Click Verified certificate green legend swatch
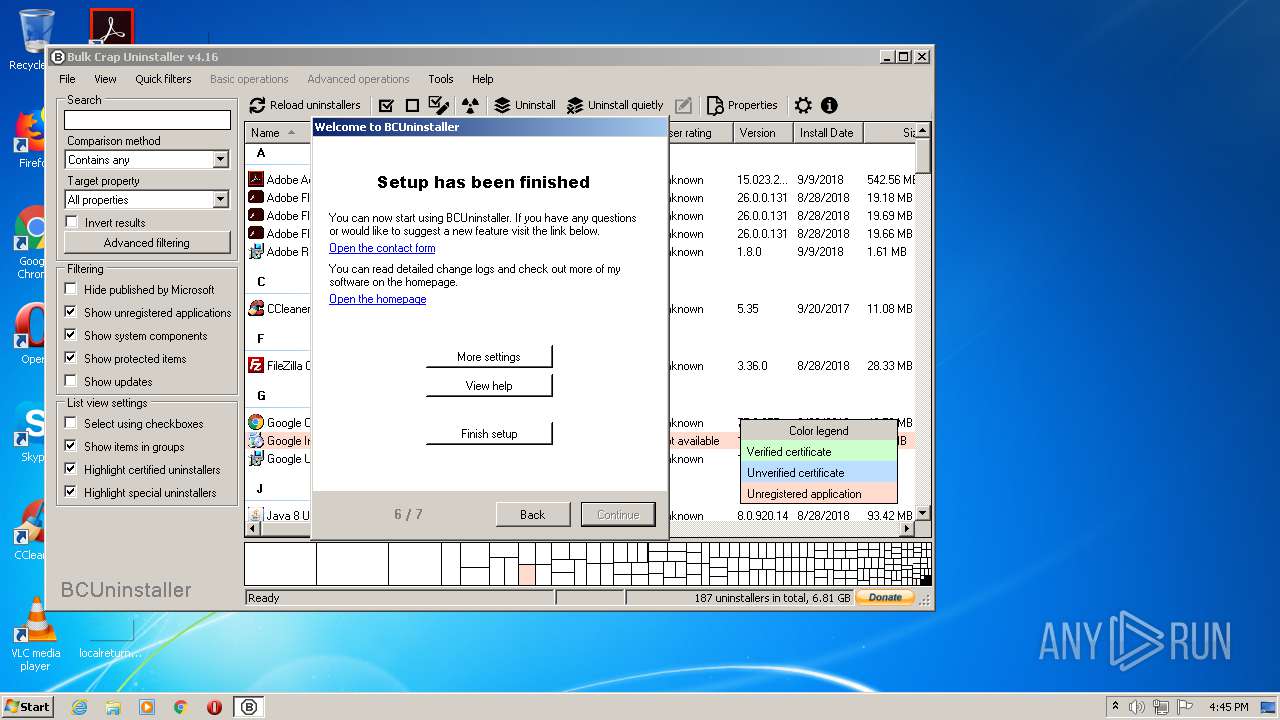The width and height of the screenshot is (1280, 720). click(x=819, y=451)
